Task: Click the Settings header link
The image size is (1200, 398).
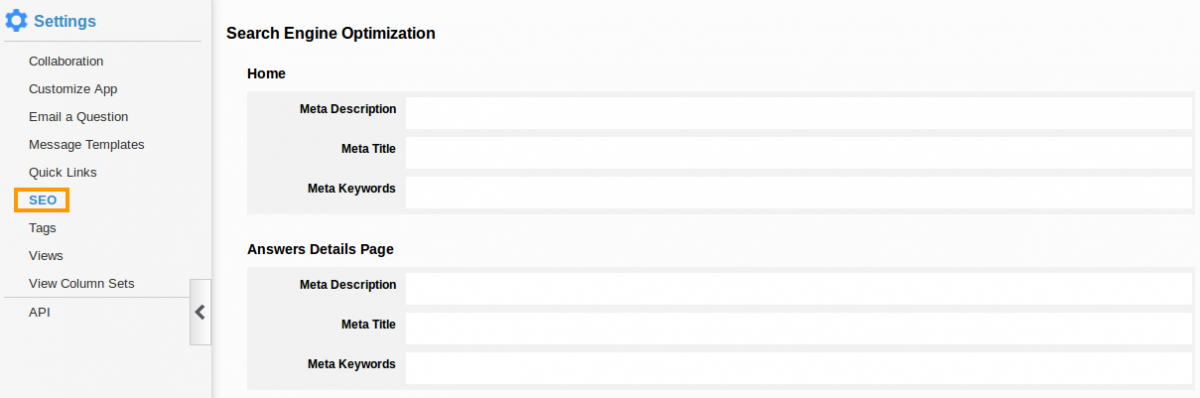Action: (65, 21)
